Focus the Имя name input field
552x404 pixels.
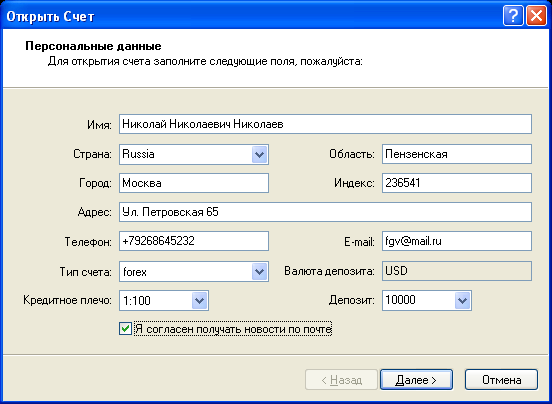pos(325,124)
